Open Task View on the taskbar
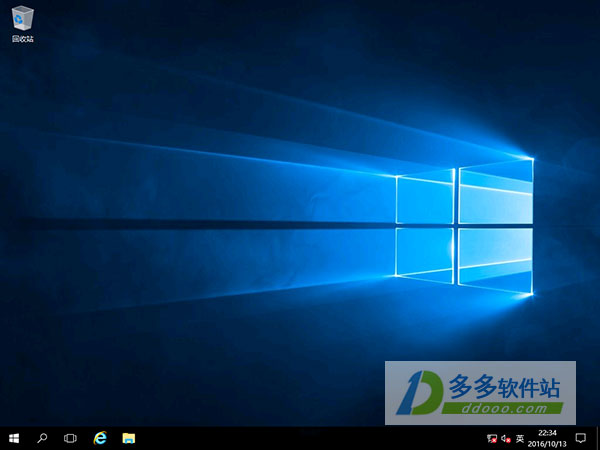This screenshot has width=600, height=450. point(70,438)
